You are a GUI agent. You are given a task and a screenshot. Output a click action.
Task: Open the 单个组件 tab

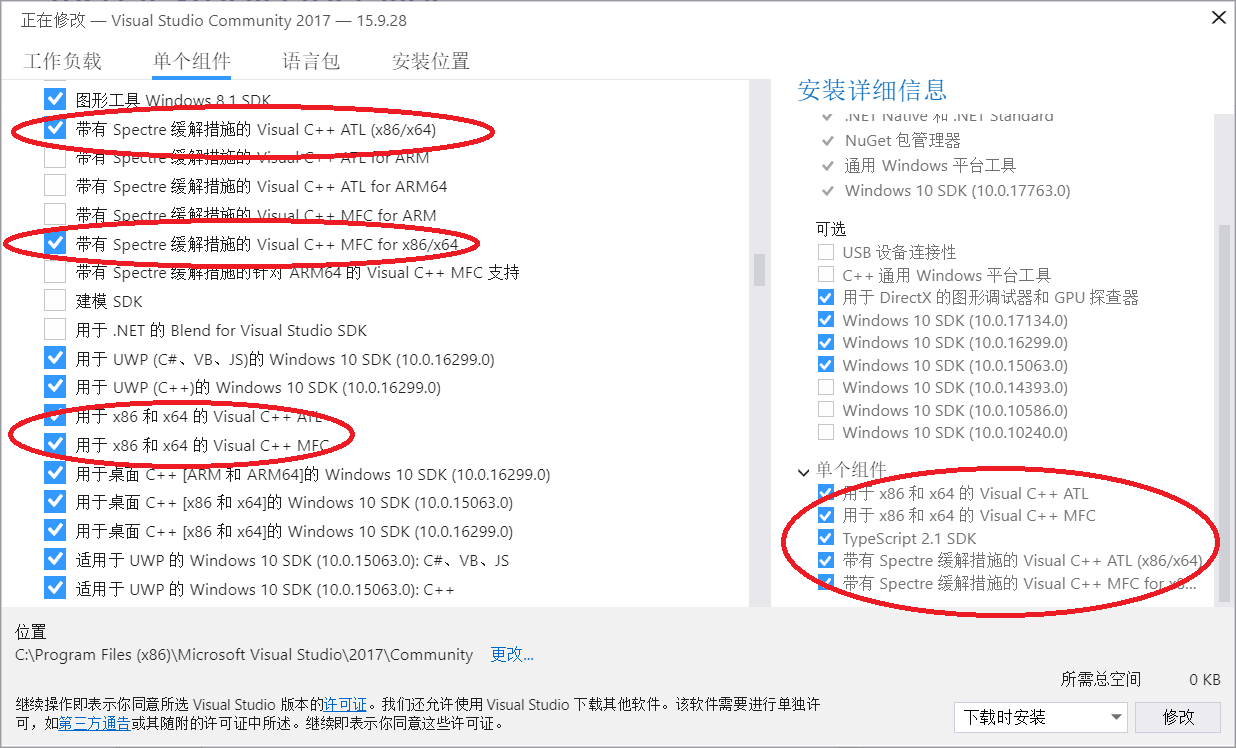[x=192, y=61]
